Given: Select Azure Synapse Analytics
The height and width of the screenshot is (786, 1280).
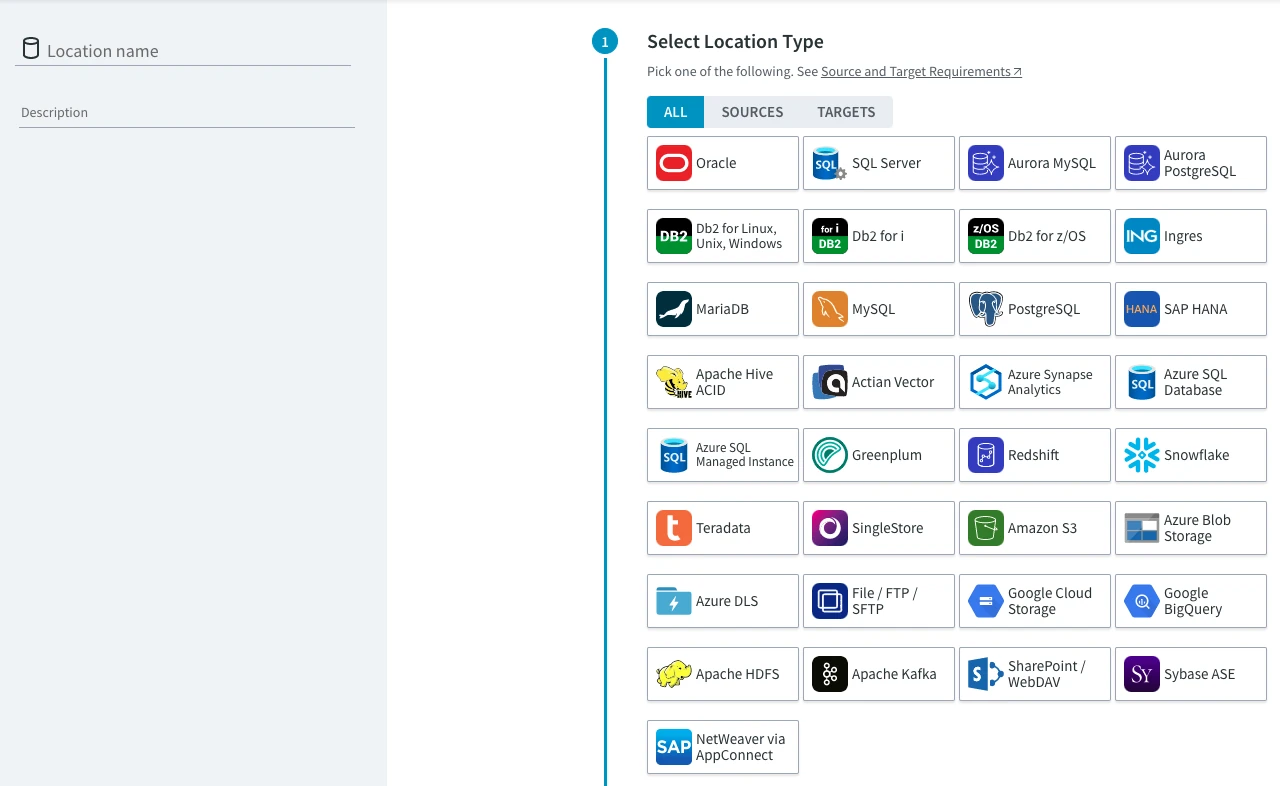Looking at the screenshot, I should [x=1034, y=382].
